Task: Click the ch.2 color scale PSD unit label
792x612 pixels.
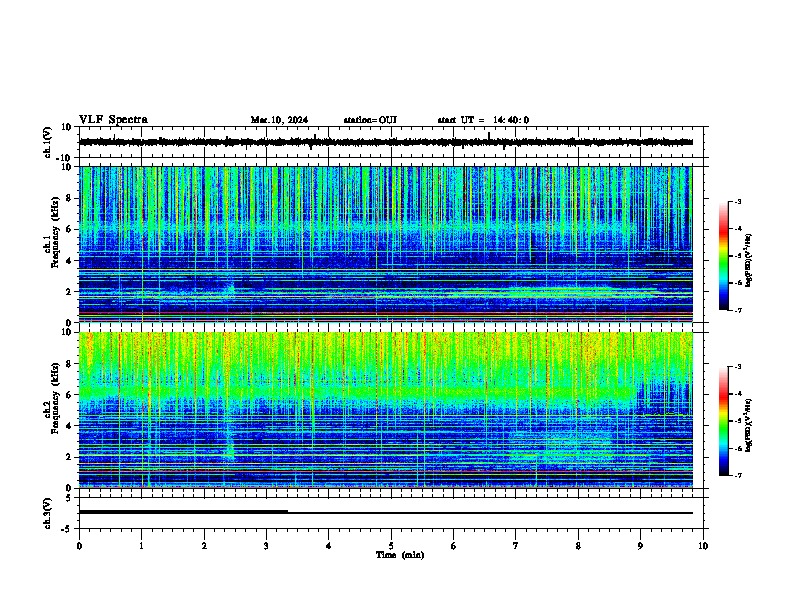Action: [x=748, y=425]
